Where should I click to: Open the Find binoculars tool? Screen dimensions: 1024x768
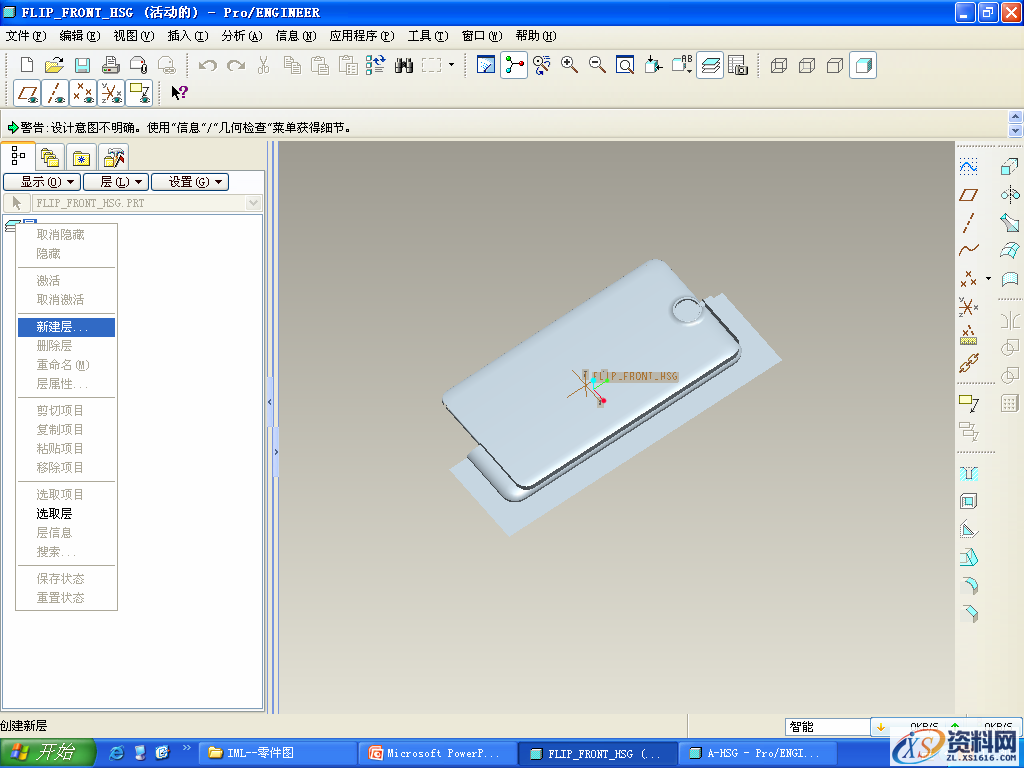404,65
